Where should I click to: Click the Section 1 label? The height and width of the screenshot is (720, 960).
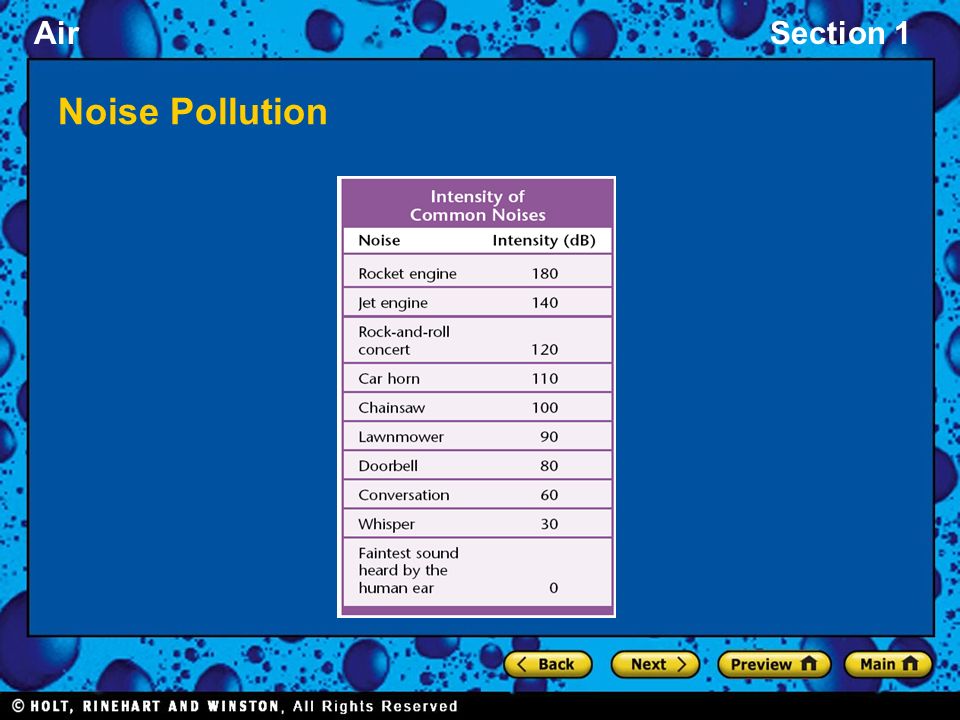pyautogui.click(x=839, y=32)
